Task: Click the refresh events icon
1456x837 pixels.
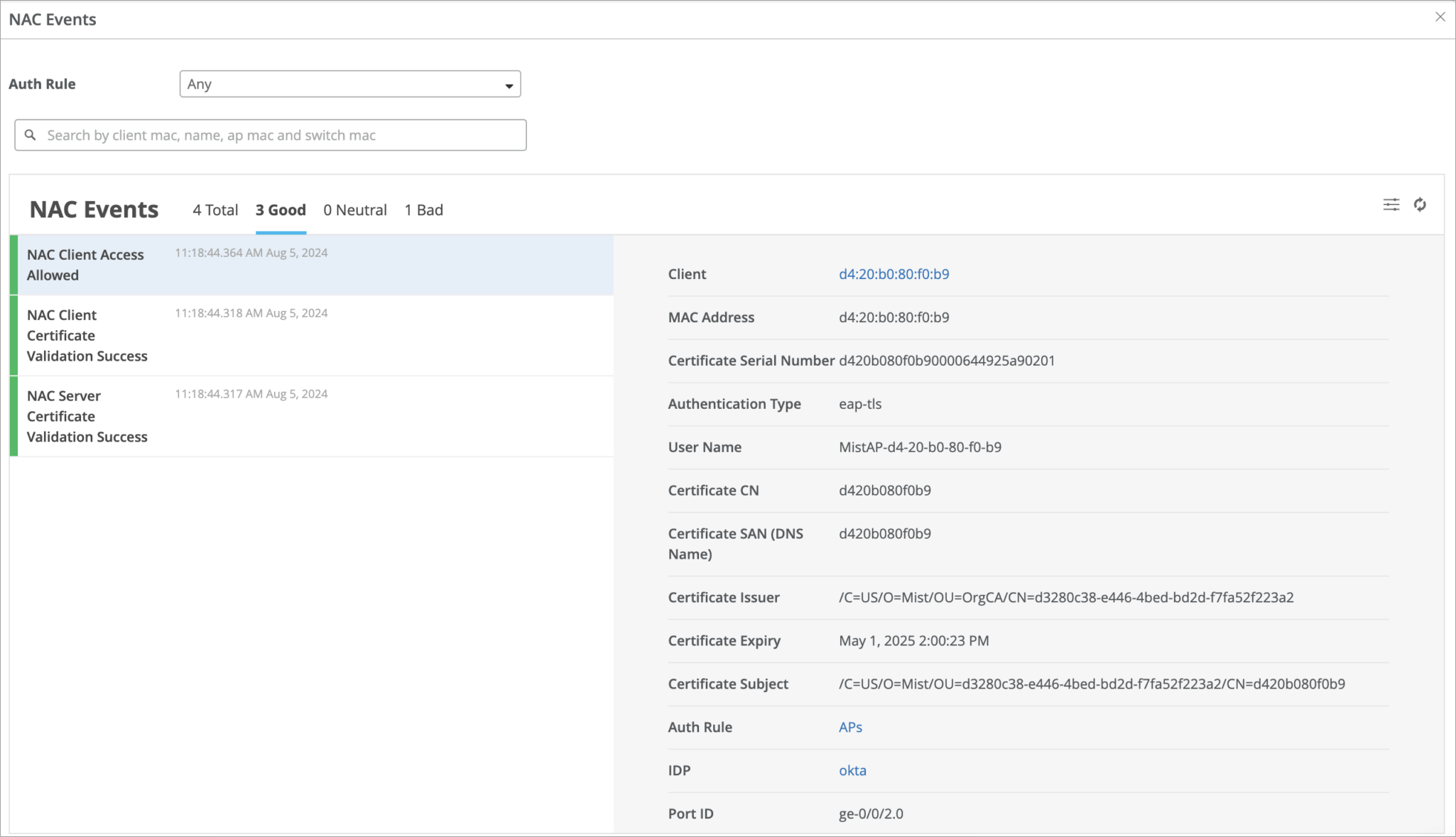Action: pyautogui.click(x=1420, y=205)
